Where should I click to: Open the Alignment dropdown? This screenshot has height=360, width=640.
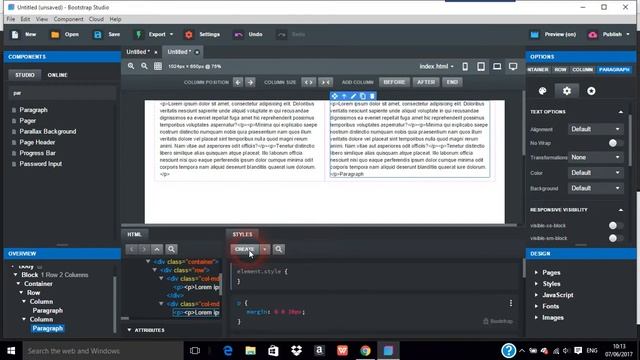tap(596, 129)
